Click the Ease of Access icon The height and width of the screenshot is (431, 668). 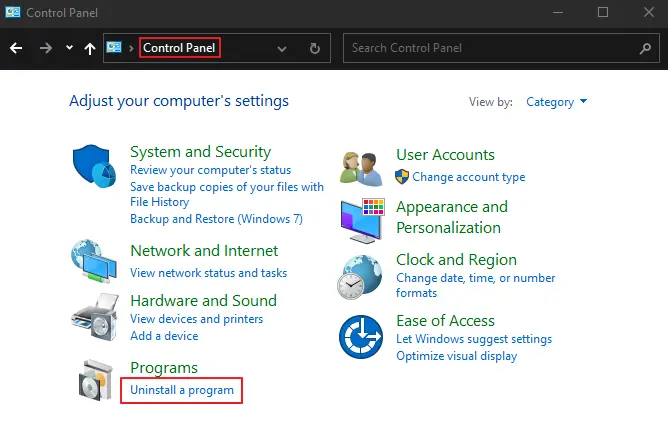[x=361, y=336]
